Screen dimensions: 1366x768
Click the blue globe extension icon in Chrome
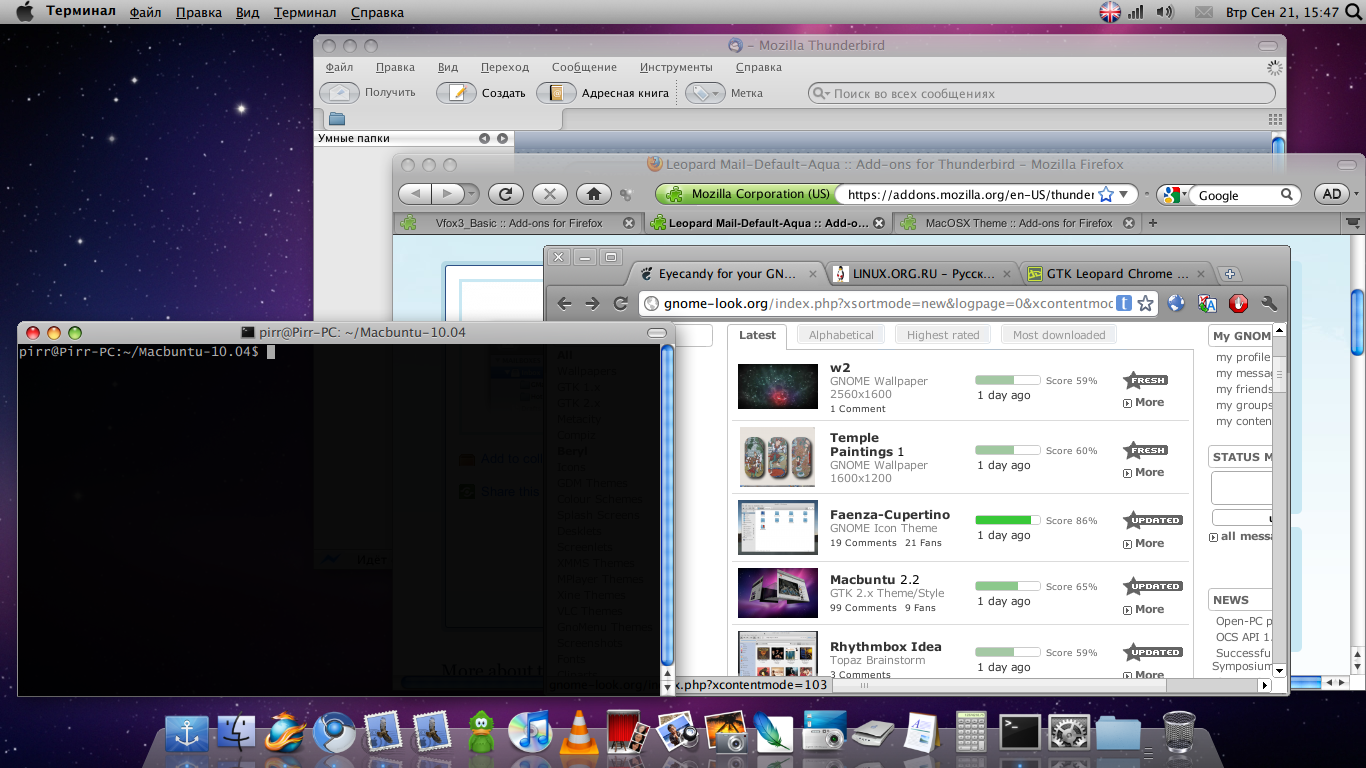click(1176, 303)
